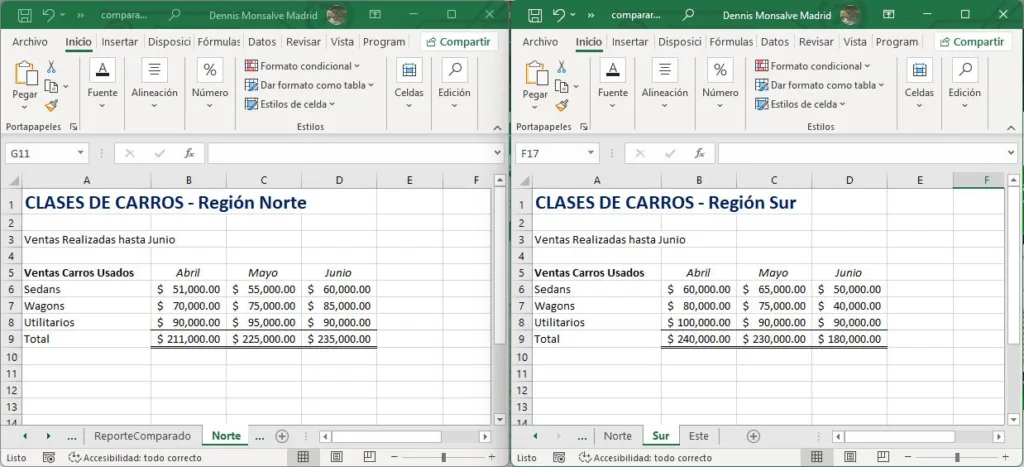Click Undo arrow in Región Sur window
Viewport: 1024px width, 467px height.
coord(561,15)
